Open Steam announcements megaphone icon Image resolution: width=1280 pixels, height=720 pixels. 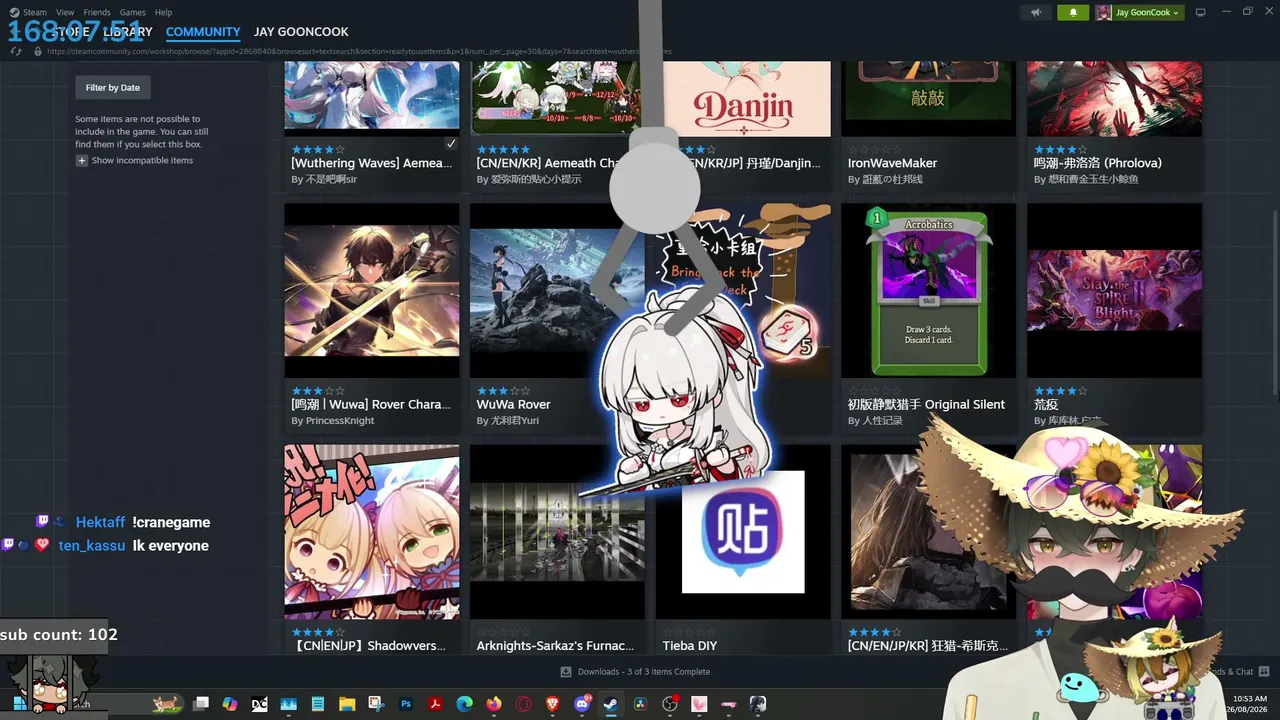1036,12
